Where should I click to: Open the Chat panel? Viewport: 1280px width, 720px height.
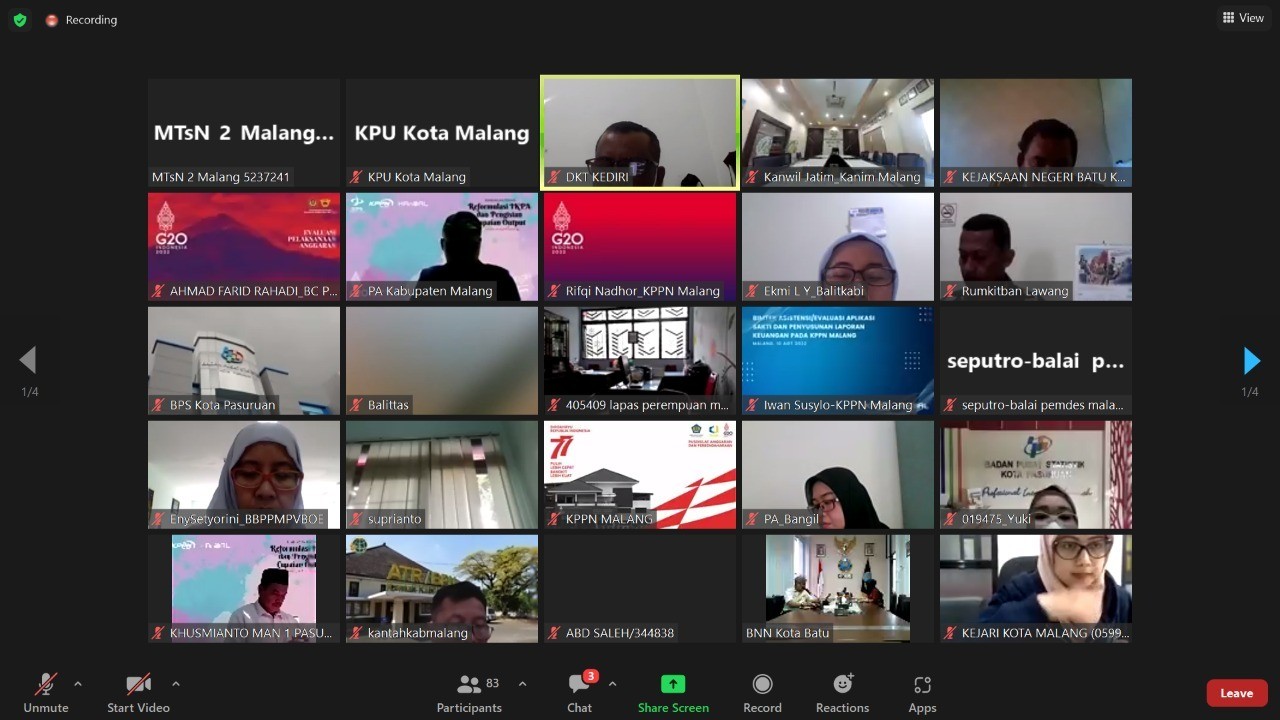579,685
